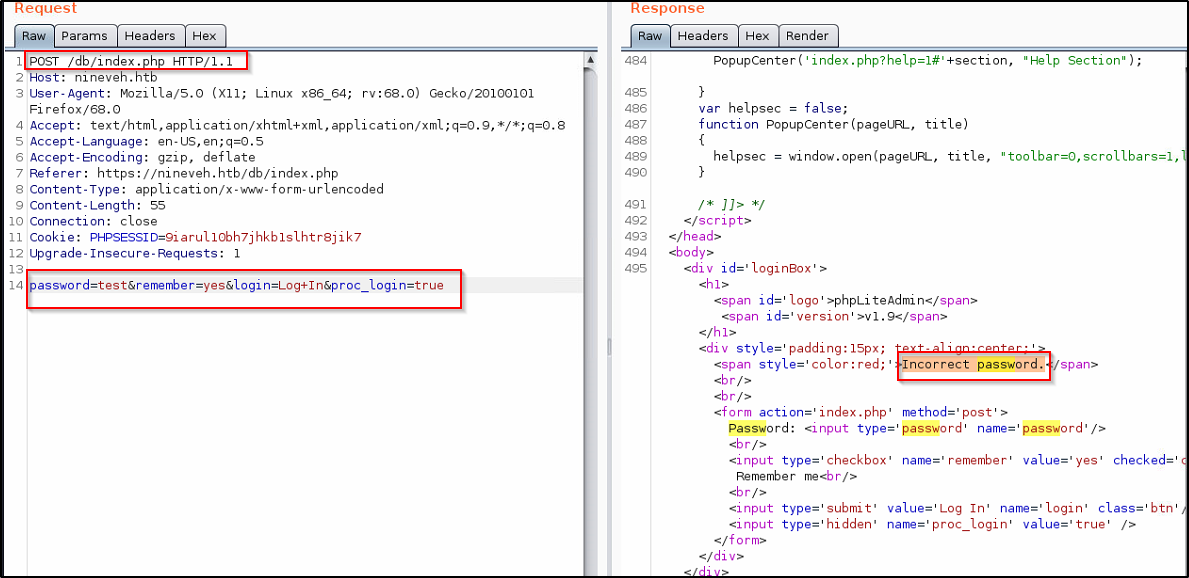Click the function PopupCenter(pageURL, title) line
This screenshot has width=1189, height=578.
834,124
